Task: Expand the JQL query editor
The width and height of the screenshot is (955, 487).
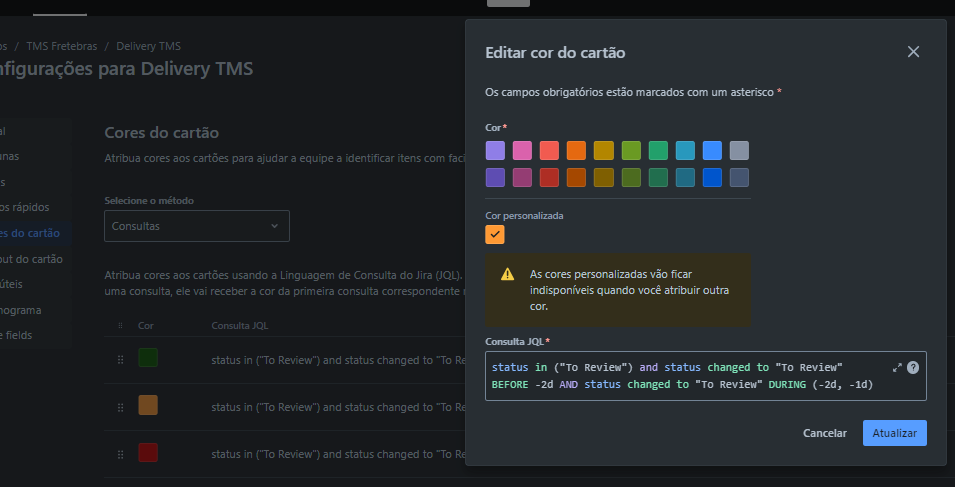Action: (x=897, y=368)
